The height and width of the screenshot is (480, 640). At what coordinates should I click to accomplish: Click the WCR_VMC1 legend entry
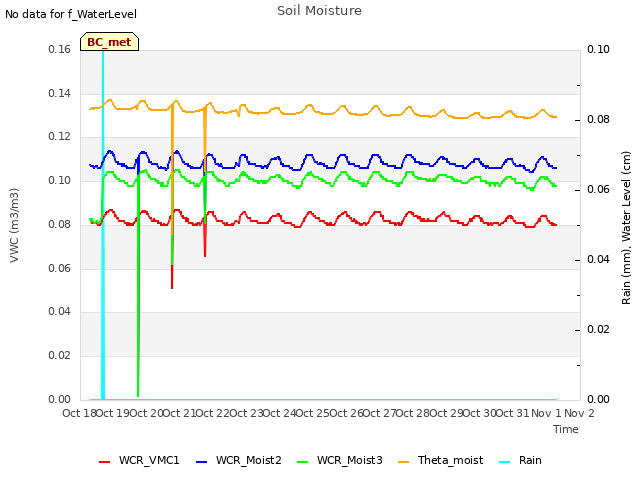[x=139, y=460]
